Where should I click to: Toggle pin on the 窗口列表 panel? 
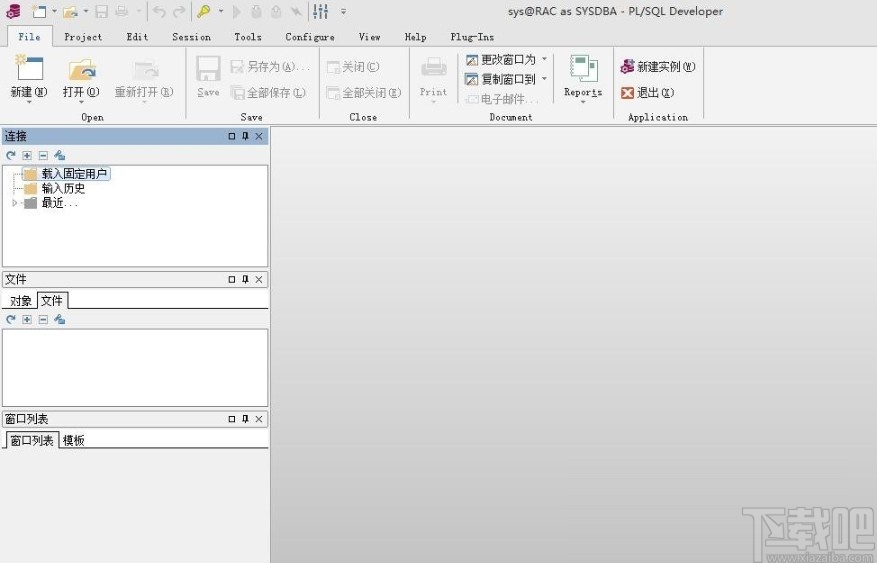click(x=245, y=419)
